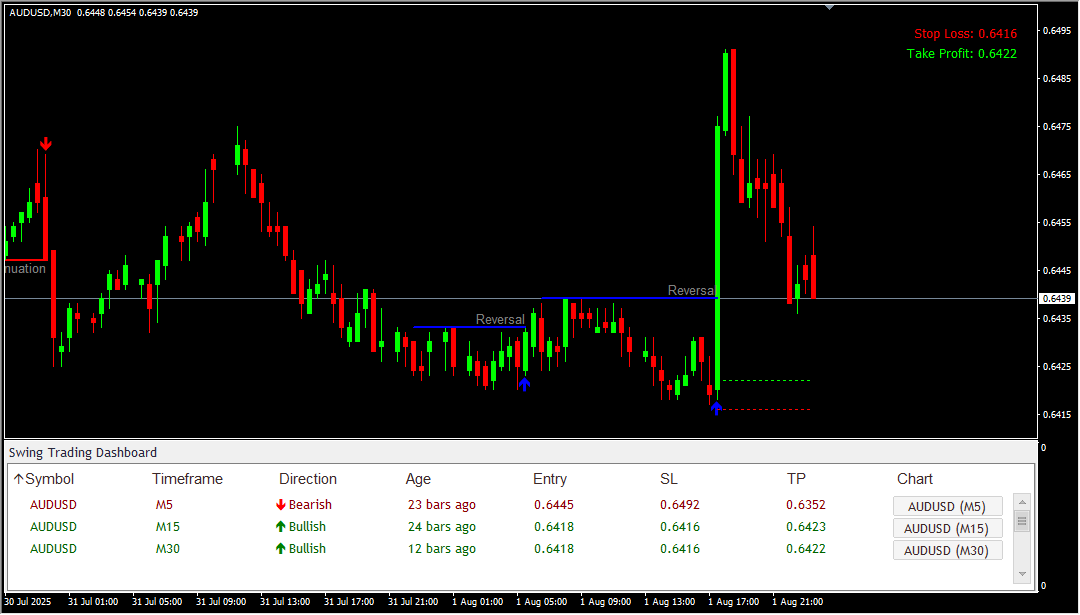1080x615 pixels.
Task: Click the 0.6439 current price tag on the axis
Action: 1056,298
